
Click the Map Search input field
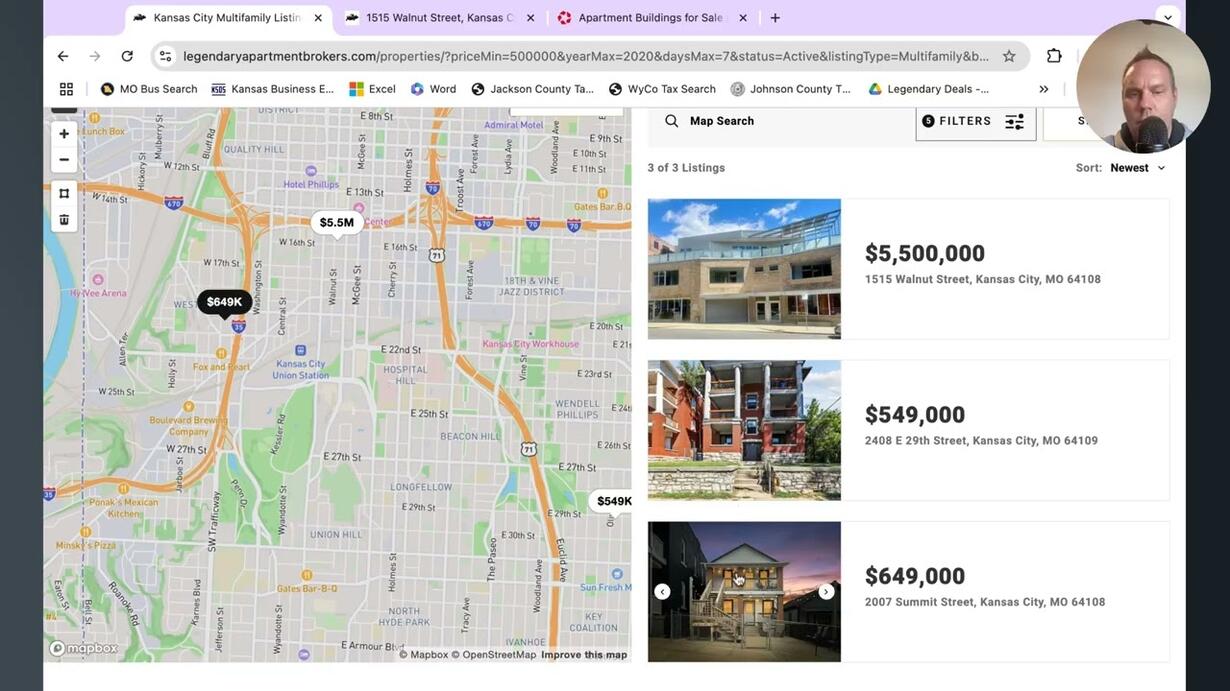(x=781, y=121)
